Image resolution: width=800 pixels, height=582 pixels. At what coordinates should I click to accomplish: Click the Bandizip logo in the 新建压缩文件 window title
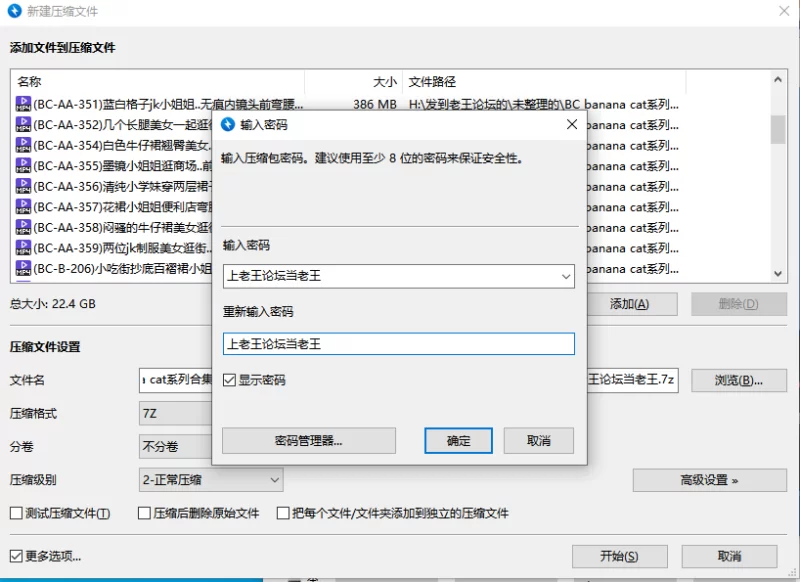coord(14,11)
